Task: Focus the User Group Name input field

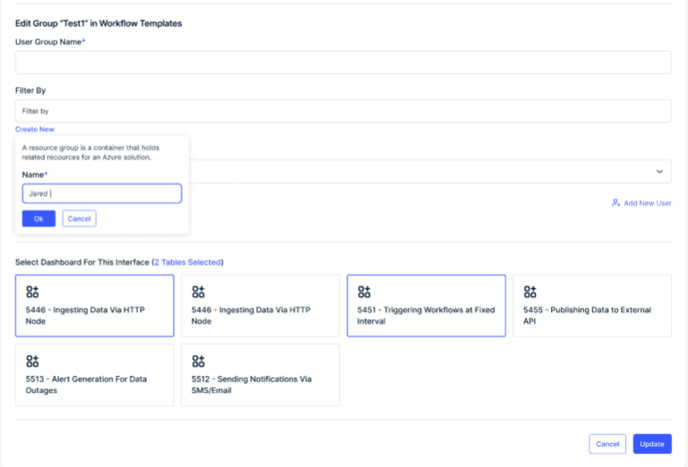Action: click(343, 62)
